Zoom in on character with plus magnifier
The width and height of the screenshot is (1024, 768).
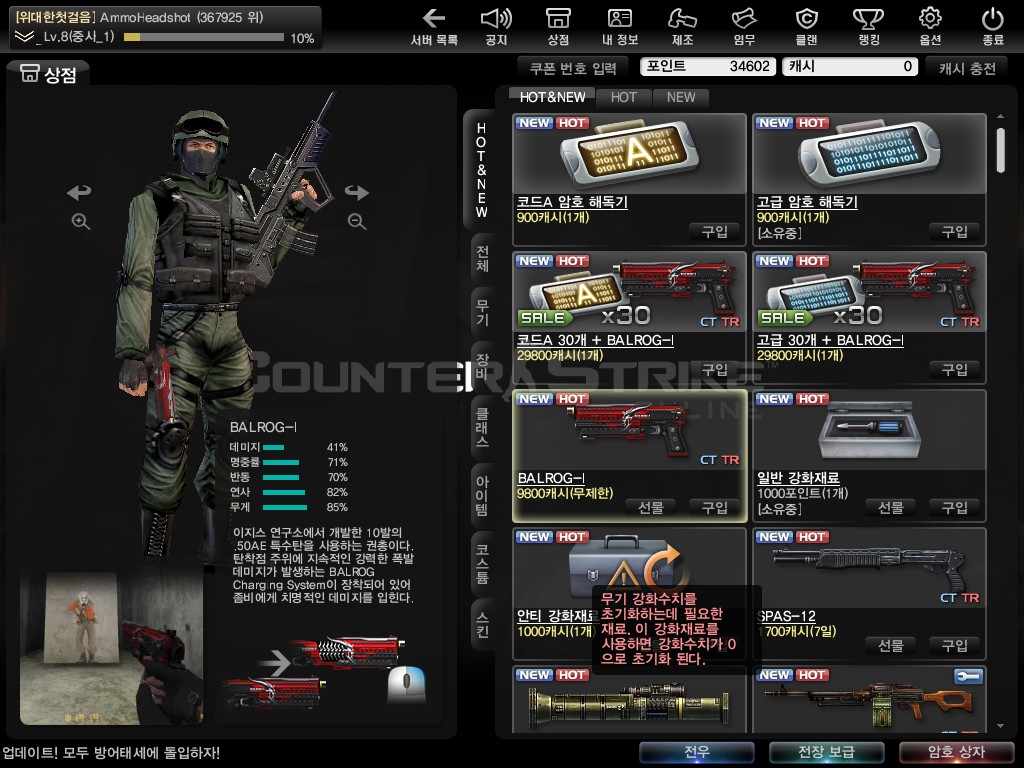tap(81, 221)
